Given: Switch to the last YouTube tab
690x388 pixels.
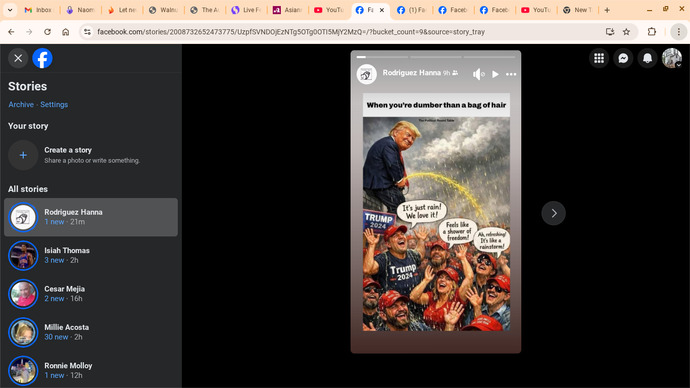Looking at the screenshot, I should point(536,10).
